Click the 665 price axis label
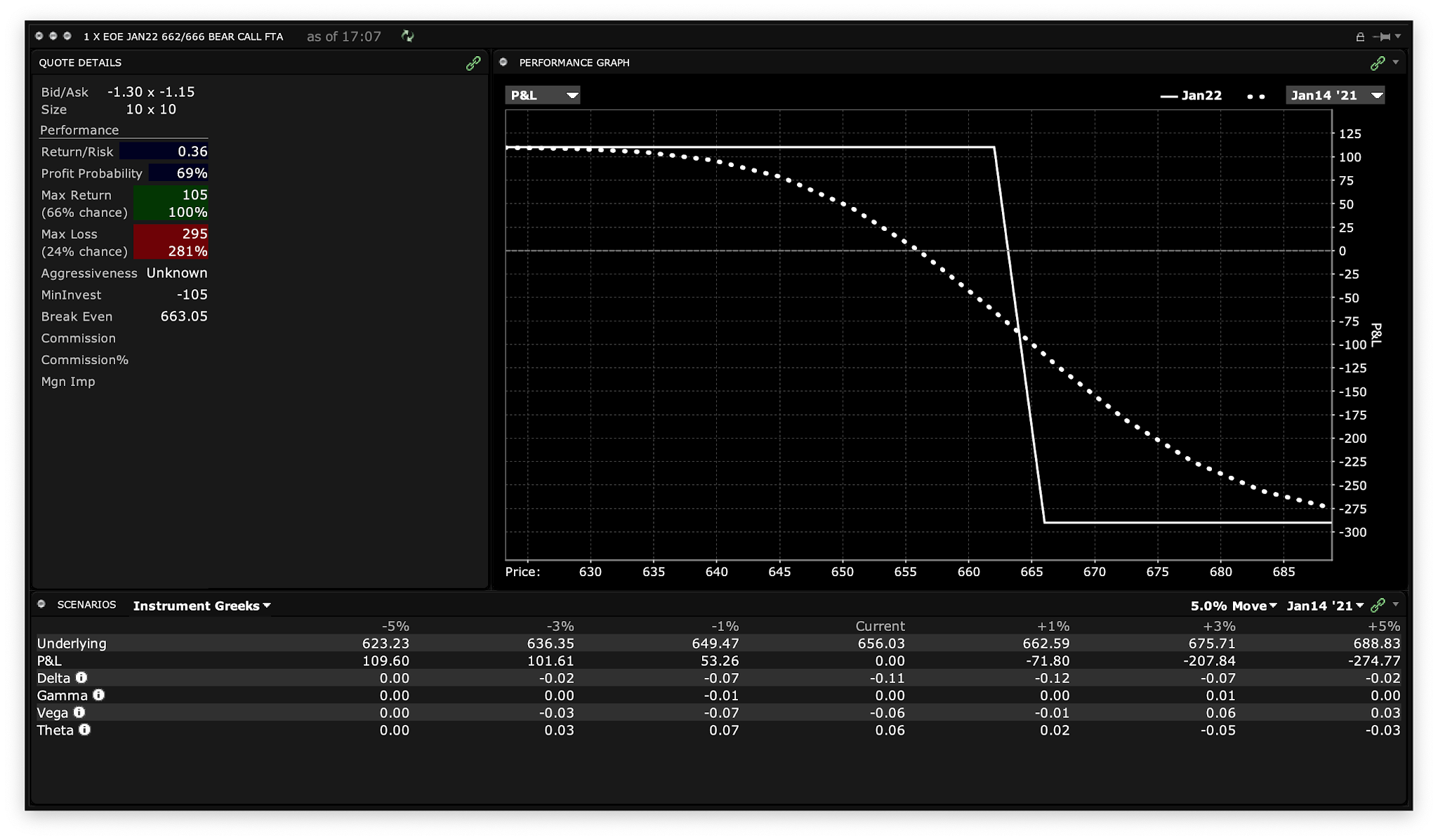1438x840 pixels. tap(1031, 572)
